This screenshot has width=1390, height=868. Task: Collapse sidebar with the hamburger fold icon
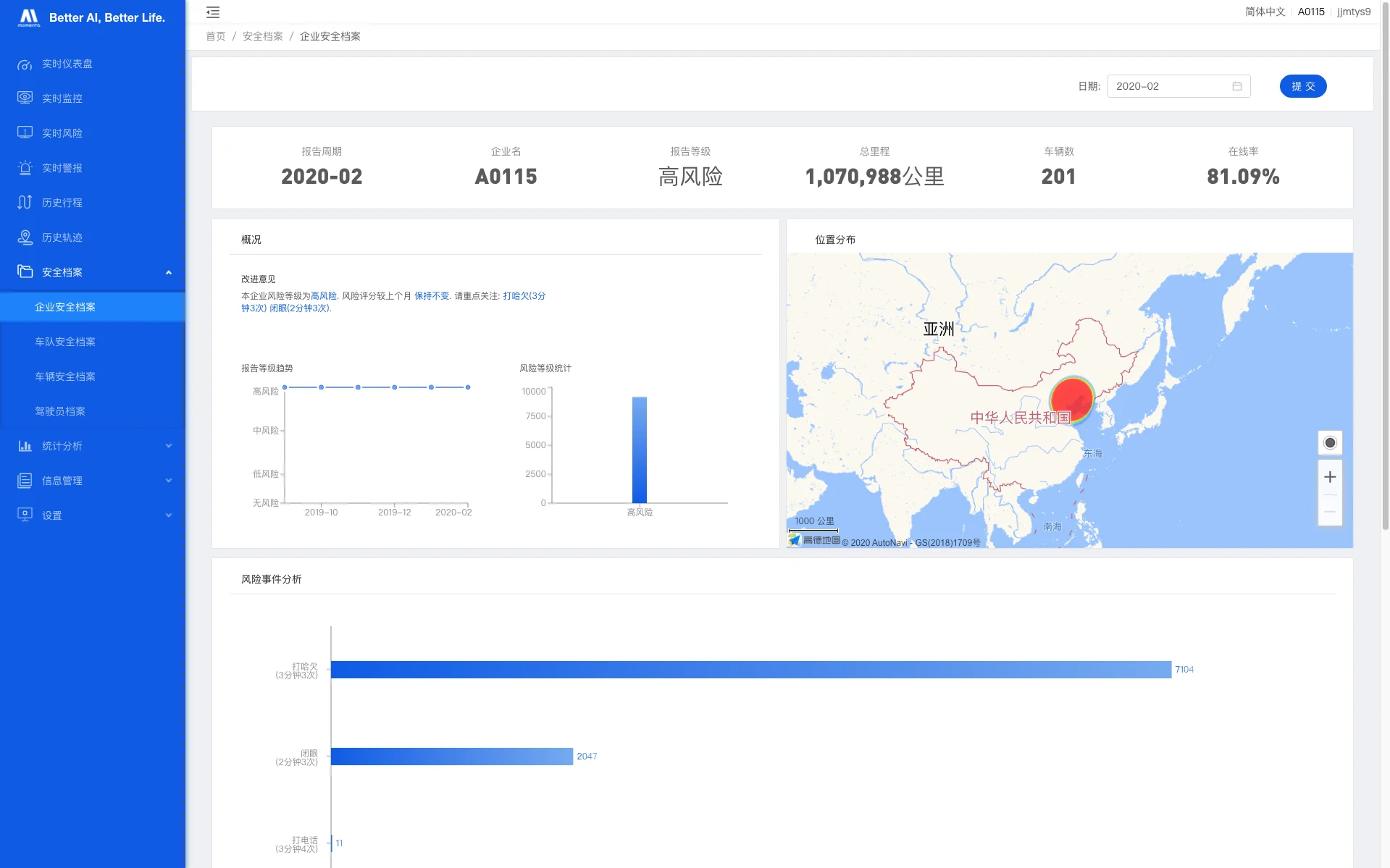coord(213,12)
